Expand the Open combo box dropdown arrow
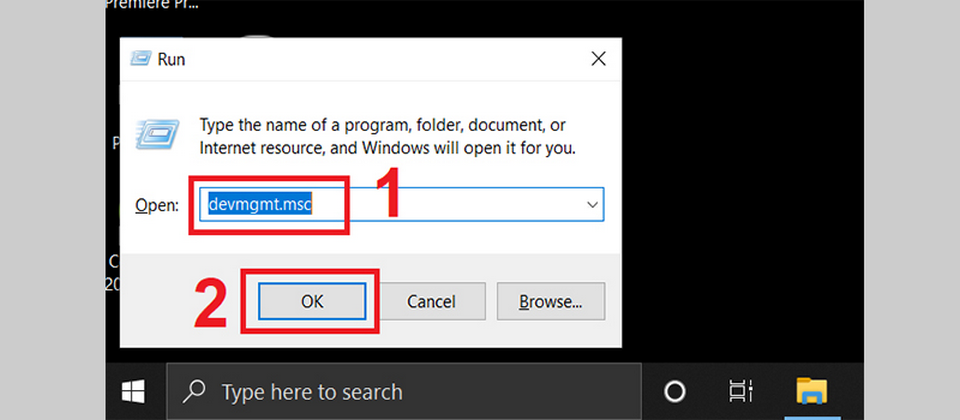Viewport: 960px width, 420px height. (x=593, y=205)
